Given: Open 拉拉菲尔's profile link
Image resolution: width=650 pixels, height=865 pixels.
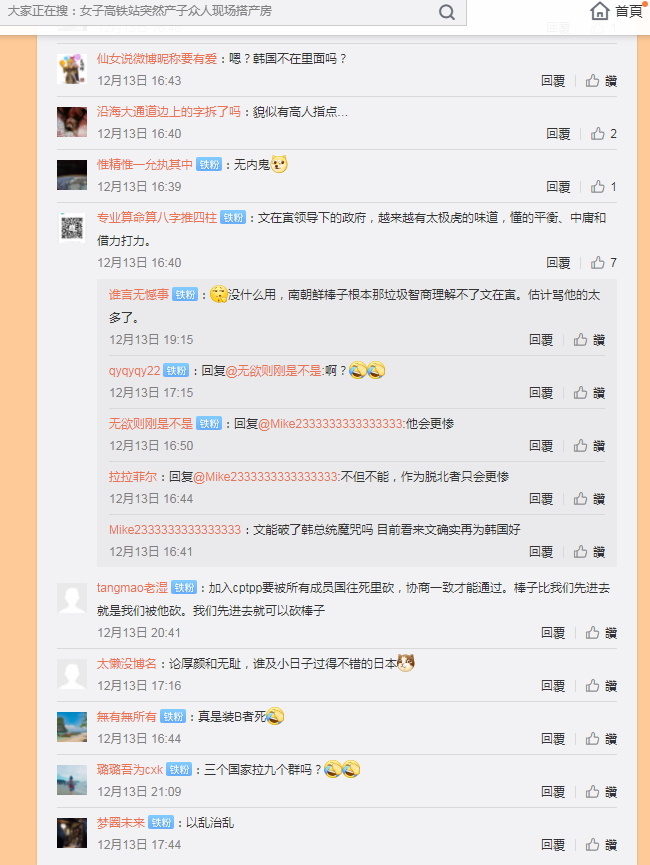Looking at the screenshot, I should 133,477.
